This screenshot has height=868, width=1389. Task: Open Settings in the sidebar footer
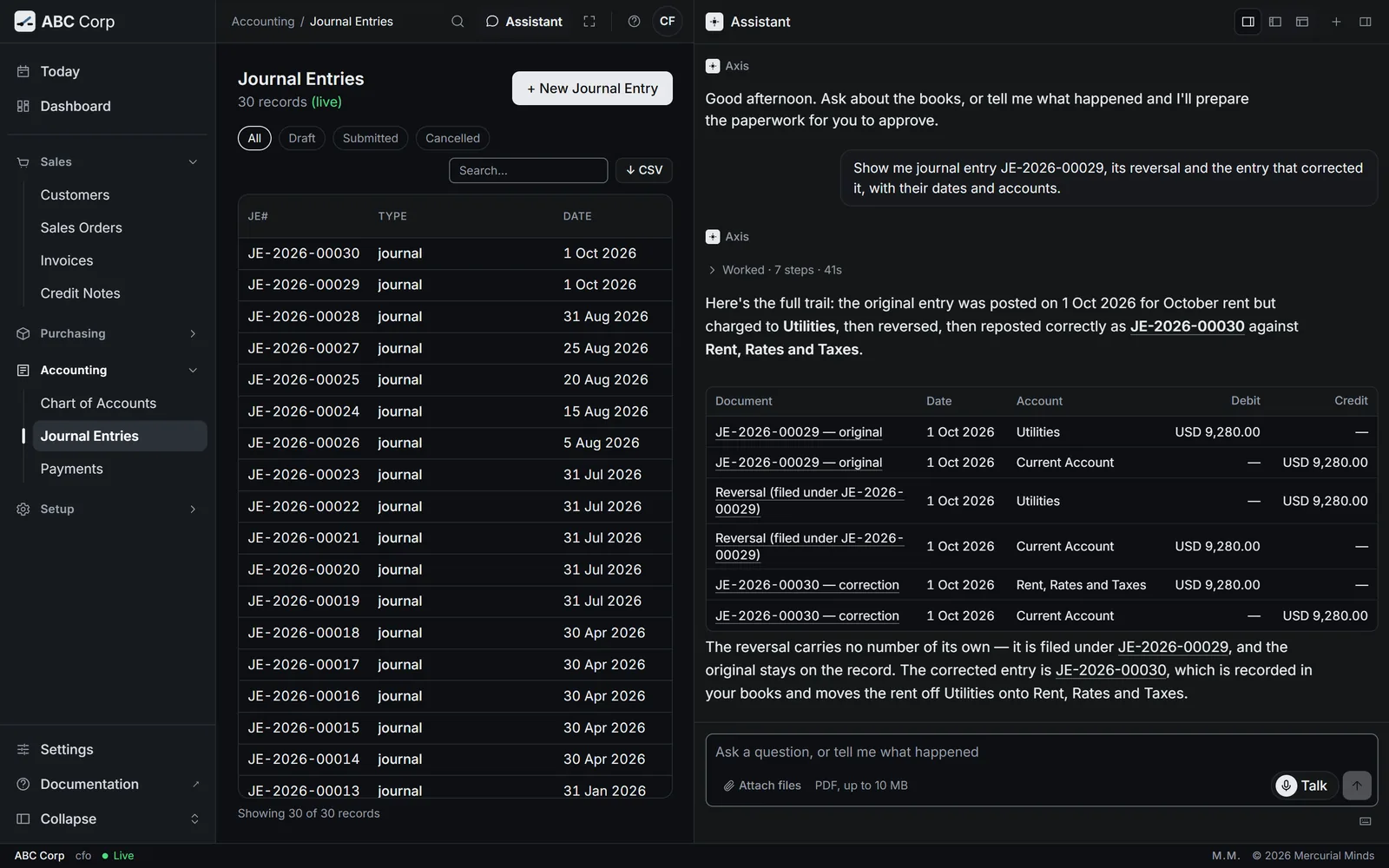(x=108, y=749)
